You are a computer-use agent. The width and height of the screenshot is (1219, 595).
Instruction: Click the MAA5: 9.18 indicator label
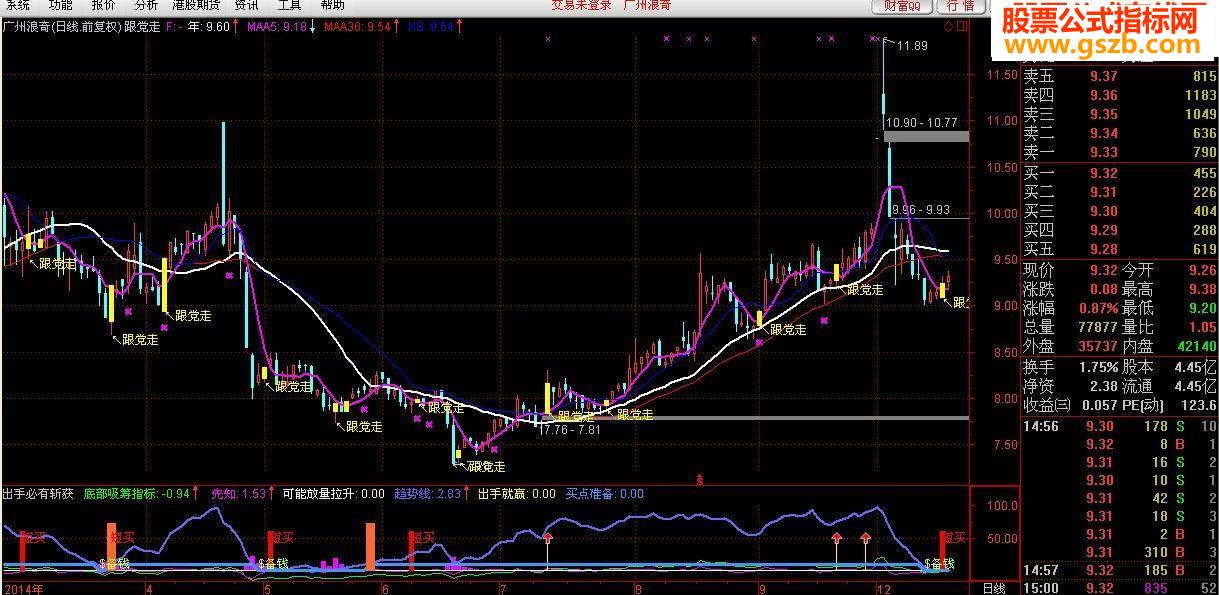coord(275,27)
